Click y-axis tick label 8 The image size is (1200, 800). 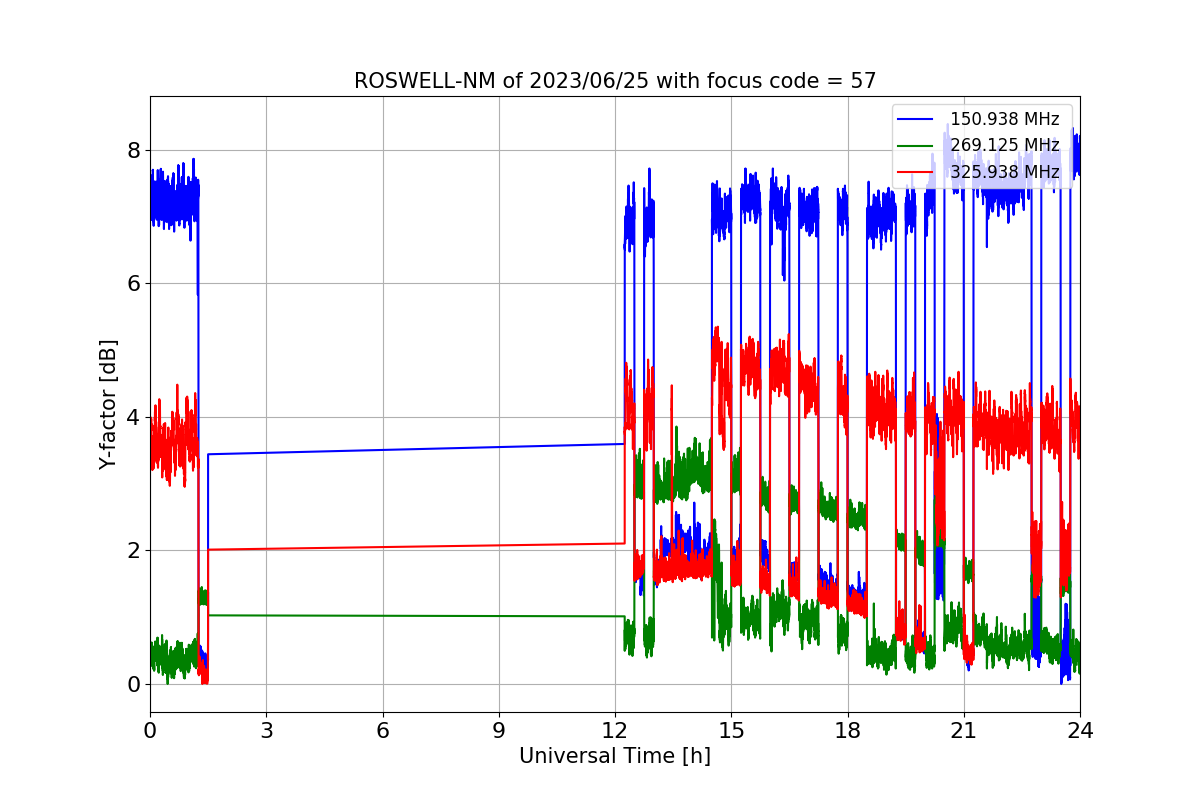(133, 150)
